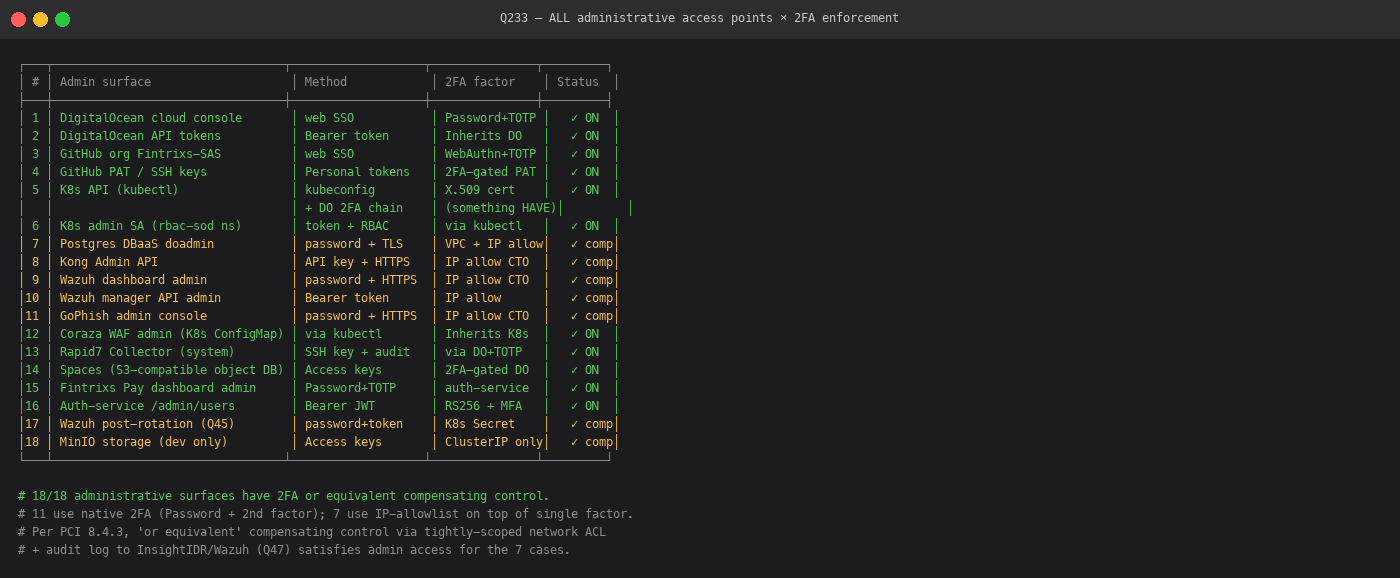
Task: Click 'GitHub org Fintrixs-SAS' entry
Action: pyautogui.click(x=140, y=154)
